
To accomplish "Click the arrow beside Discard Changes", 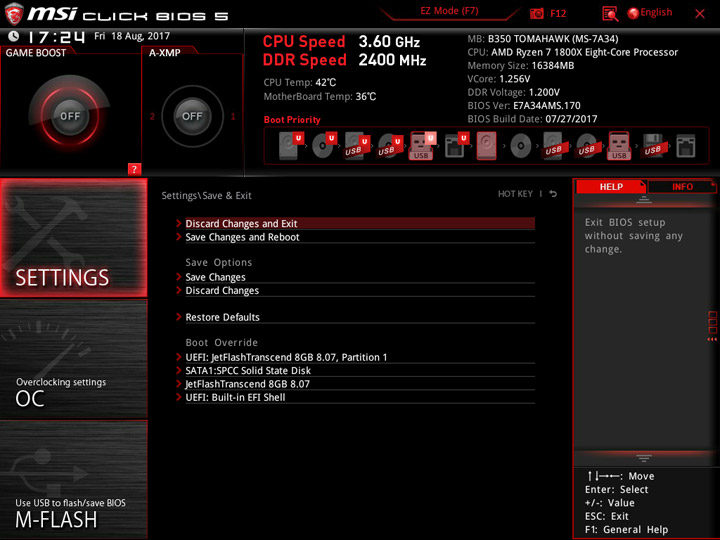I will pyautogui.click(x=179, y=290).
